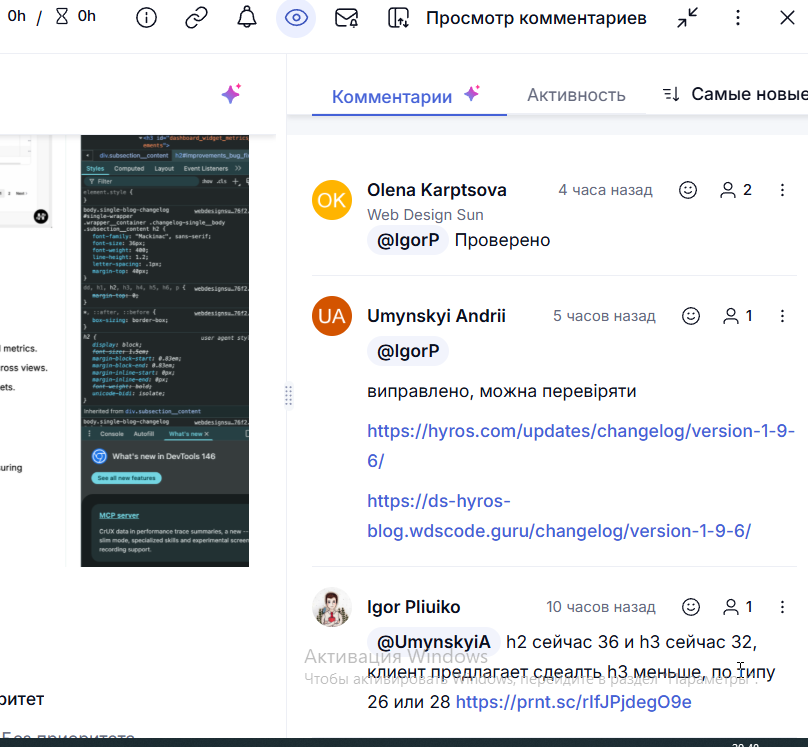The image size is (808, 747).
Task: Click the 0h logged time value
Action: 16,16
